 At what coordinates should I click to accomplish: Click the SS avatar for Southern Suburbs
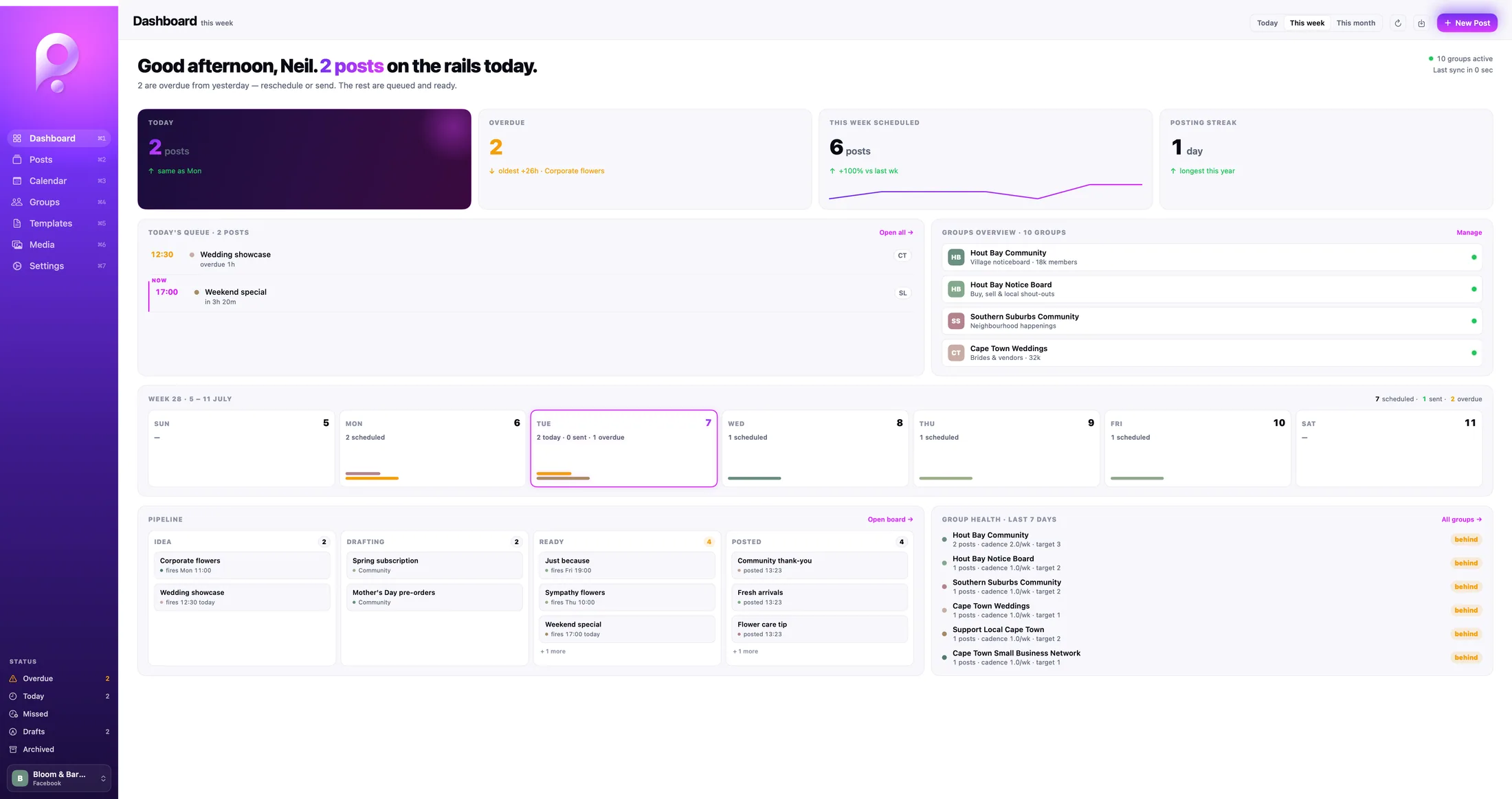[956, 321]
